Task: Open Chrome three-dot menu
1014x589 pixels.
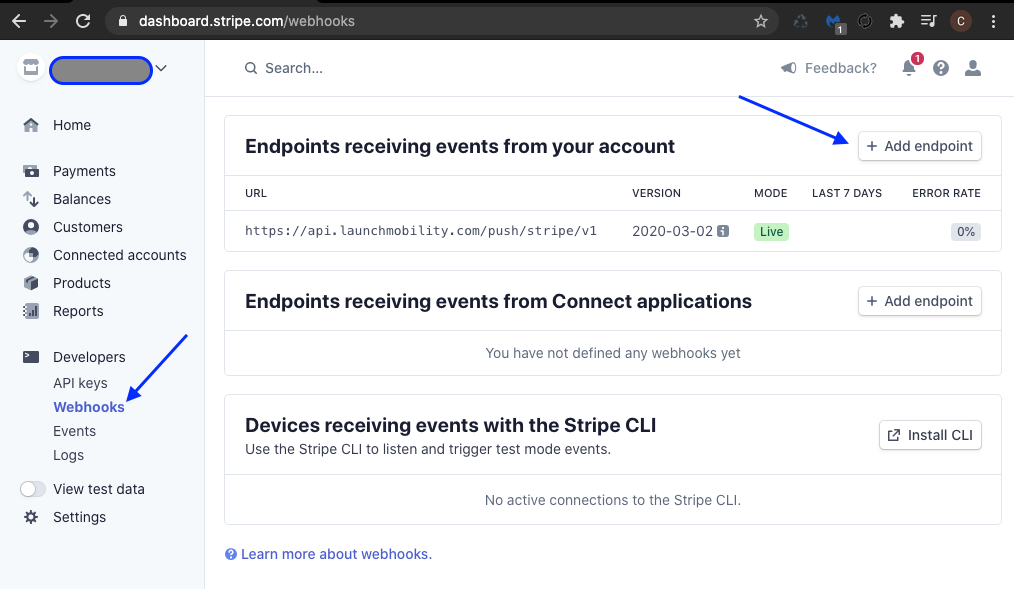Action: tap(993, 21)
